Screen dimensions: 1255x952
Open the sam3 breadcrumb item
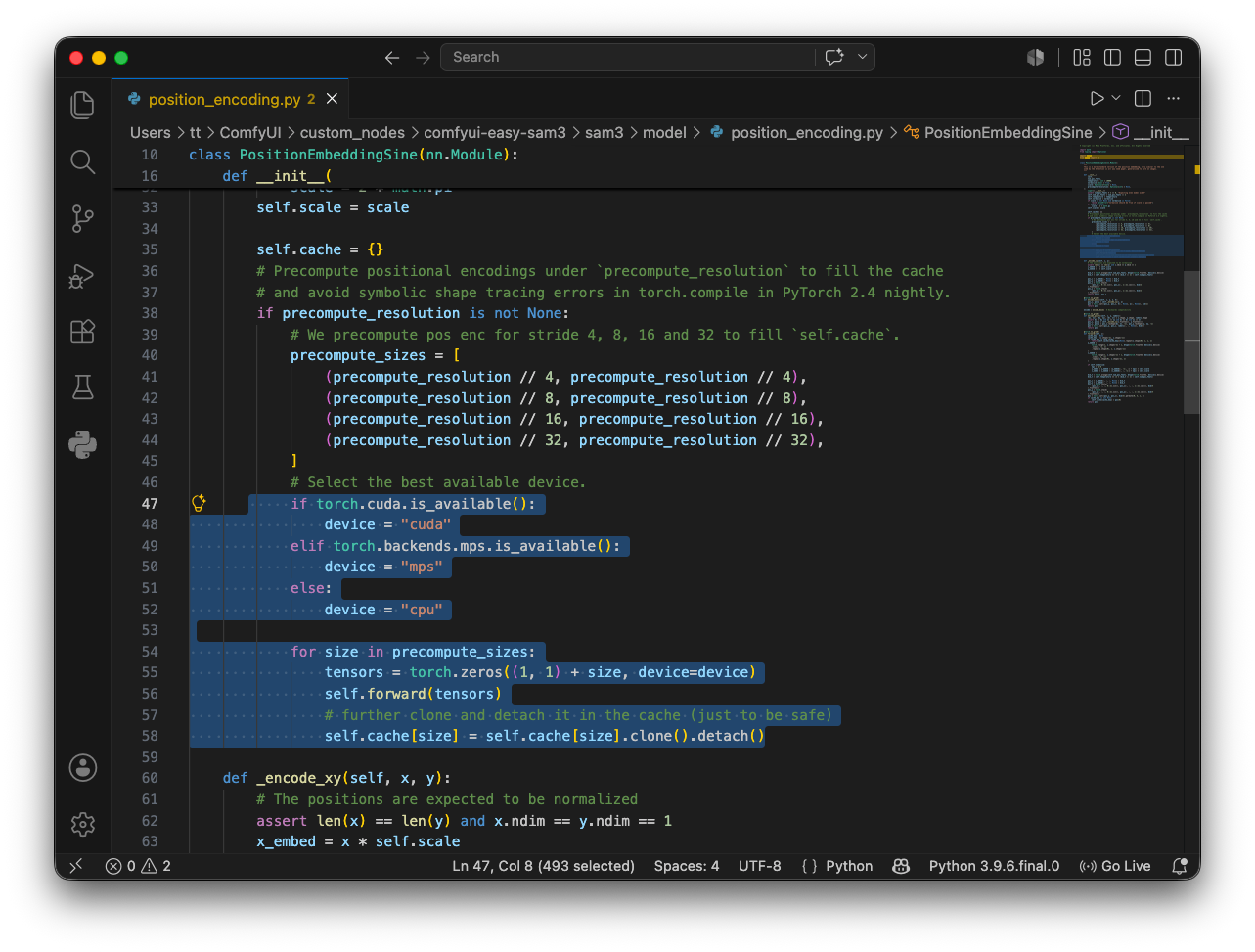click(x=605, y=132)
